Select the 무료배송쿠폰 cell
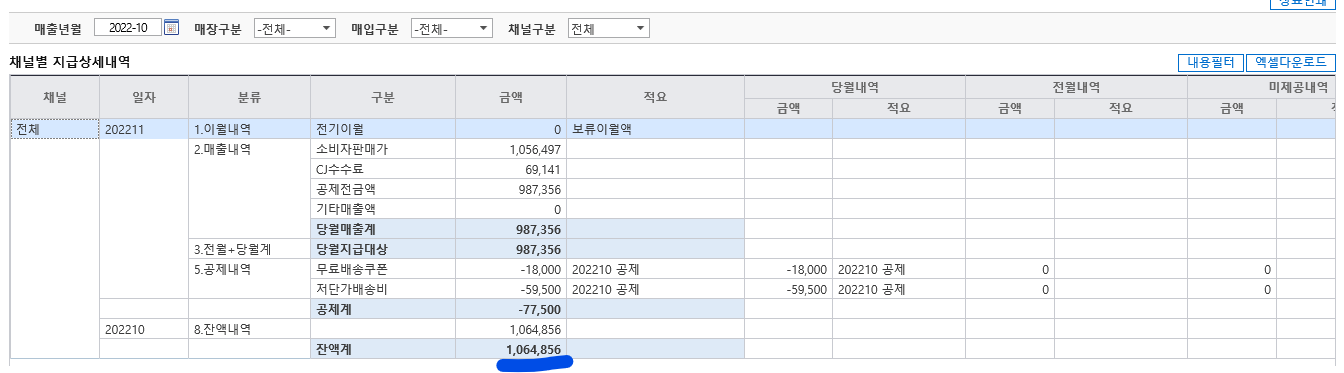 [x=383, y=269]
